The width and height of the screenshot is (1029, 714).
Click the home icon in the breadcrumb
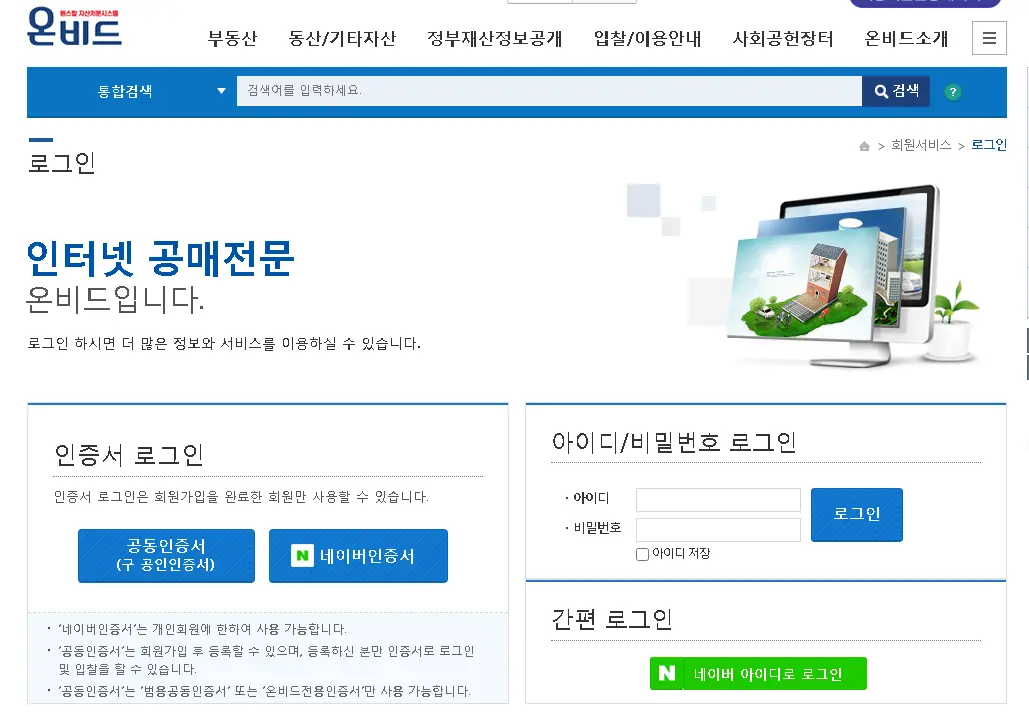click(863, 145)
